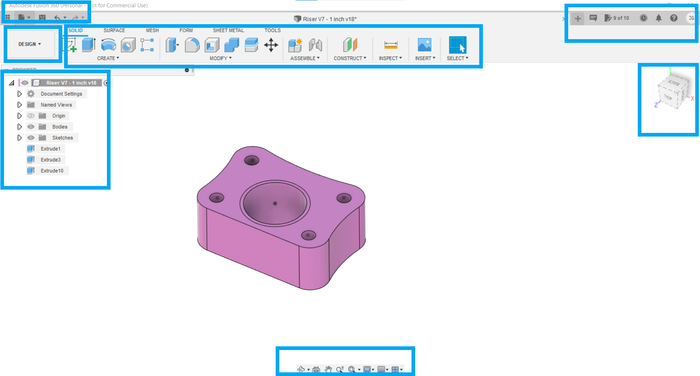
Task: Select the Move/Copy tool
Action: (x=271, y=45)
